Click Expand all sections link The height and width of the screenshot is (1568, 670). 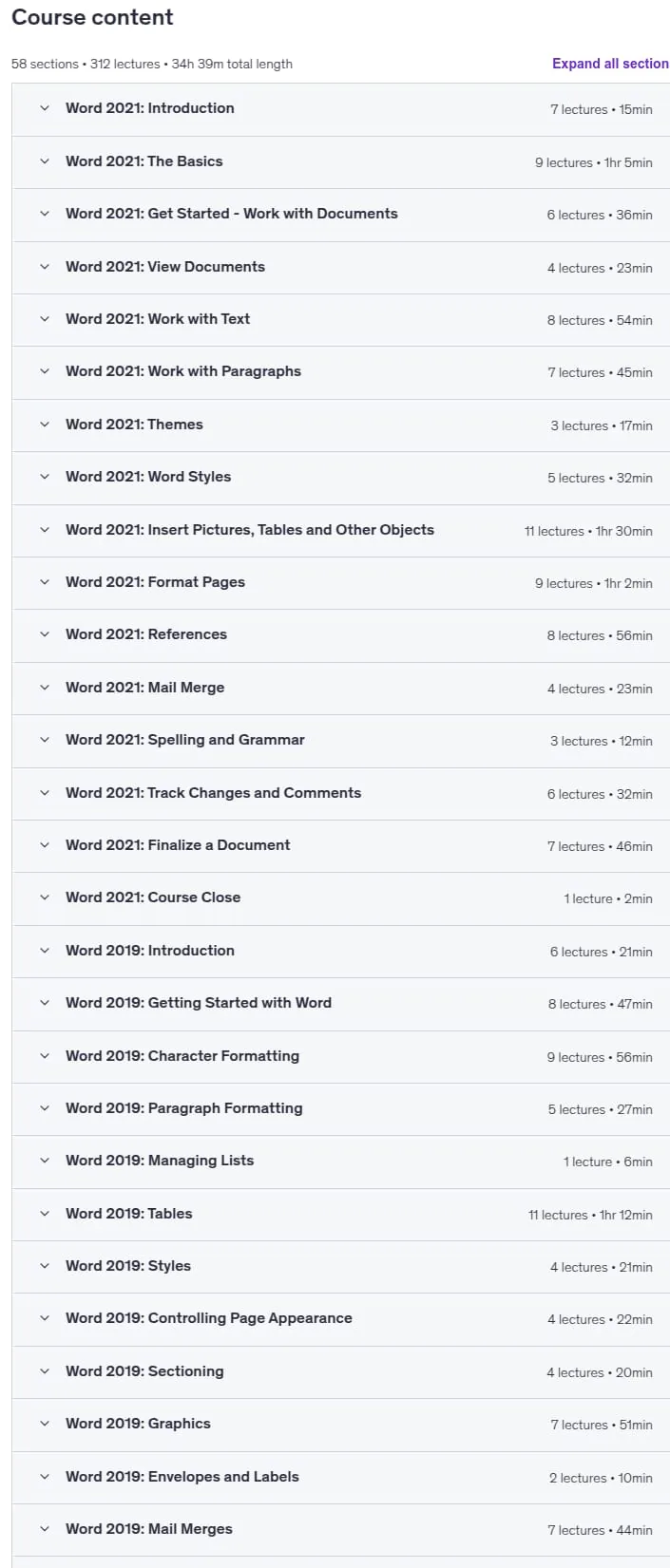point(611,64)
